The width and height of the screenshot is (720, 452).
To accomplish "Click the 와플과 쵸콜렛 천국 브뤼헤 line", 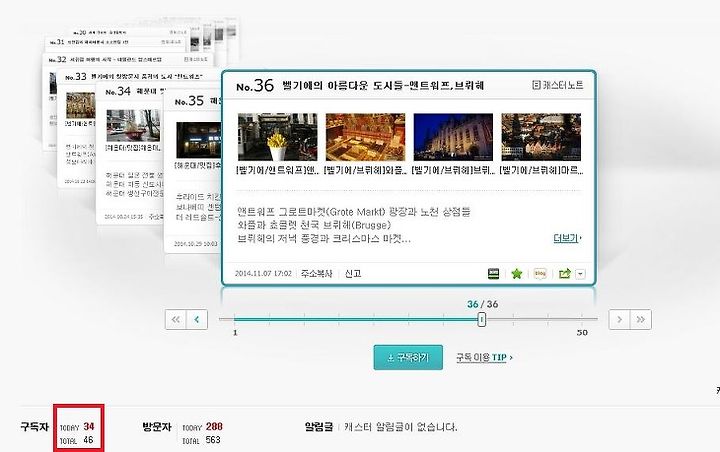I will 315,225.
